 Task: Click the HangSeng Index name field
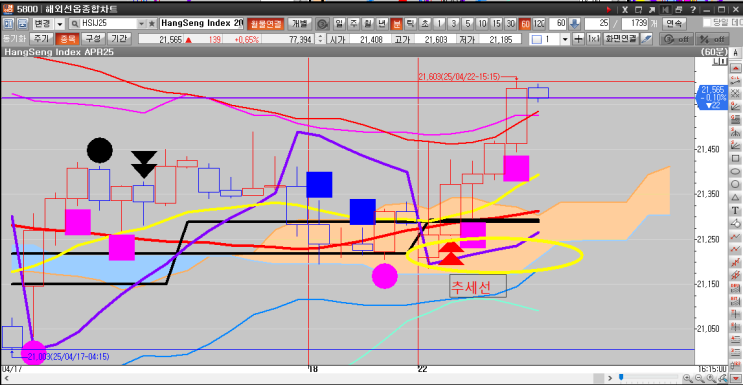coord(202,23)
